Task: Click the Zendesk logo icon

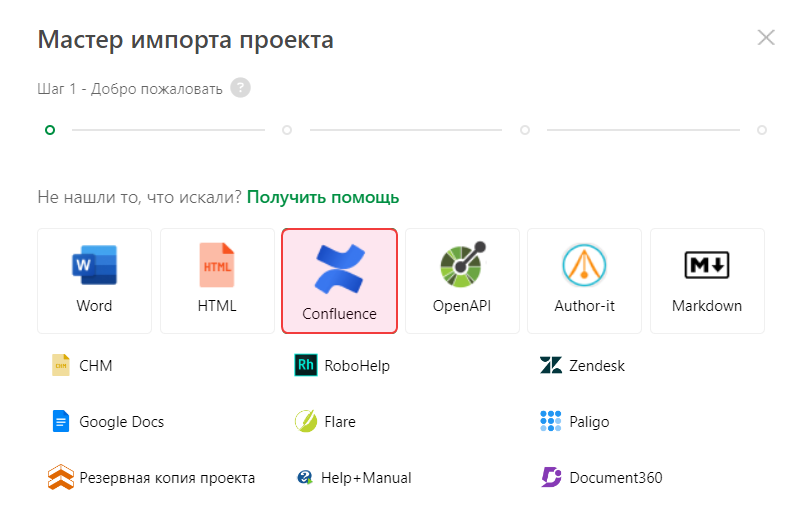Action: coord(551,365)
